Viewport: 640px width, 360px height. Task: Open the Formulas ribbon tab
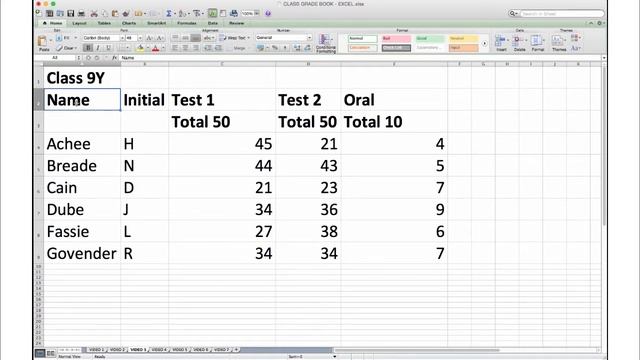point(187,23)
